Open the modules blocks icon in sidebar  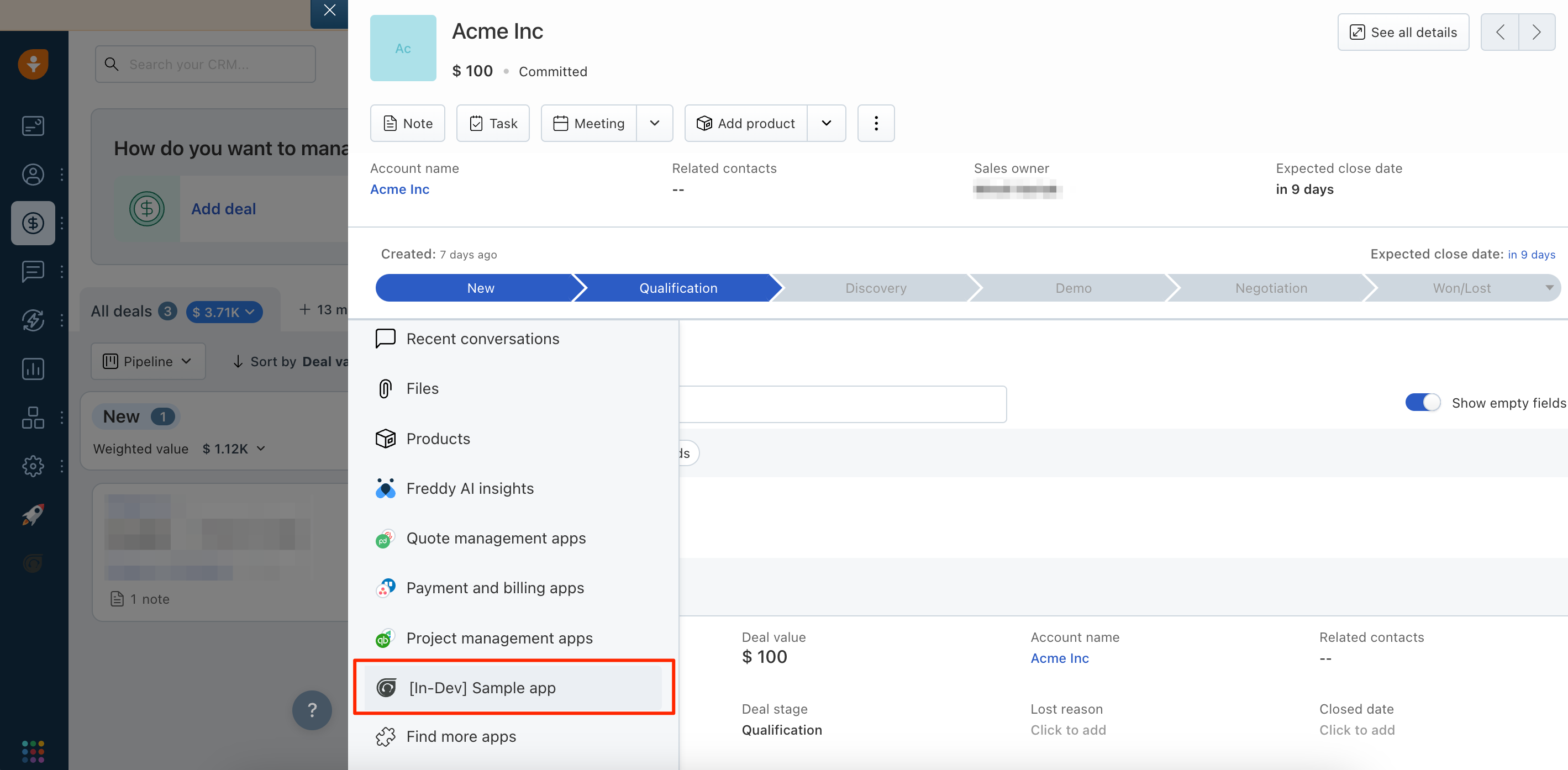(x=33, y=418)
